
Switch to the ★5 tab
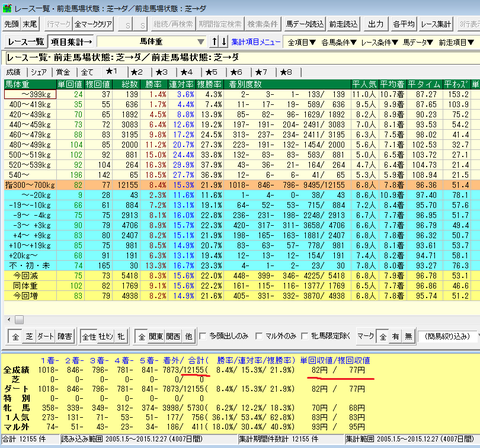(x=211, y=72)
